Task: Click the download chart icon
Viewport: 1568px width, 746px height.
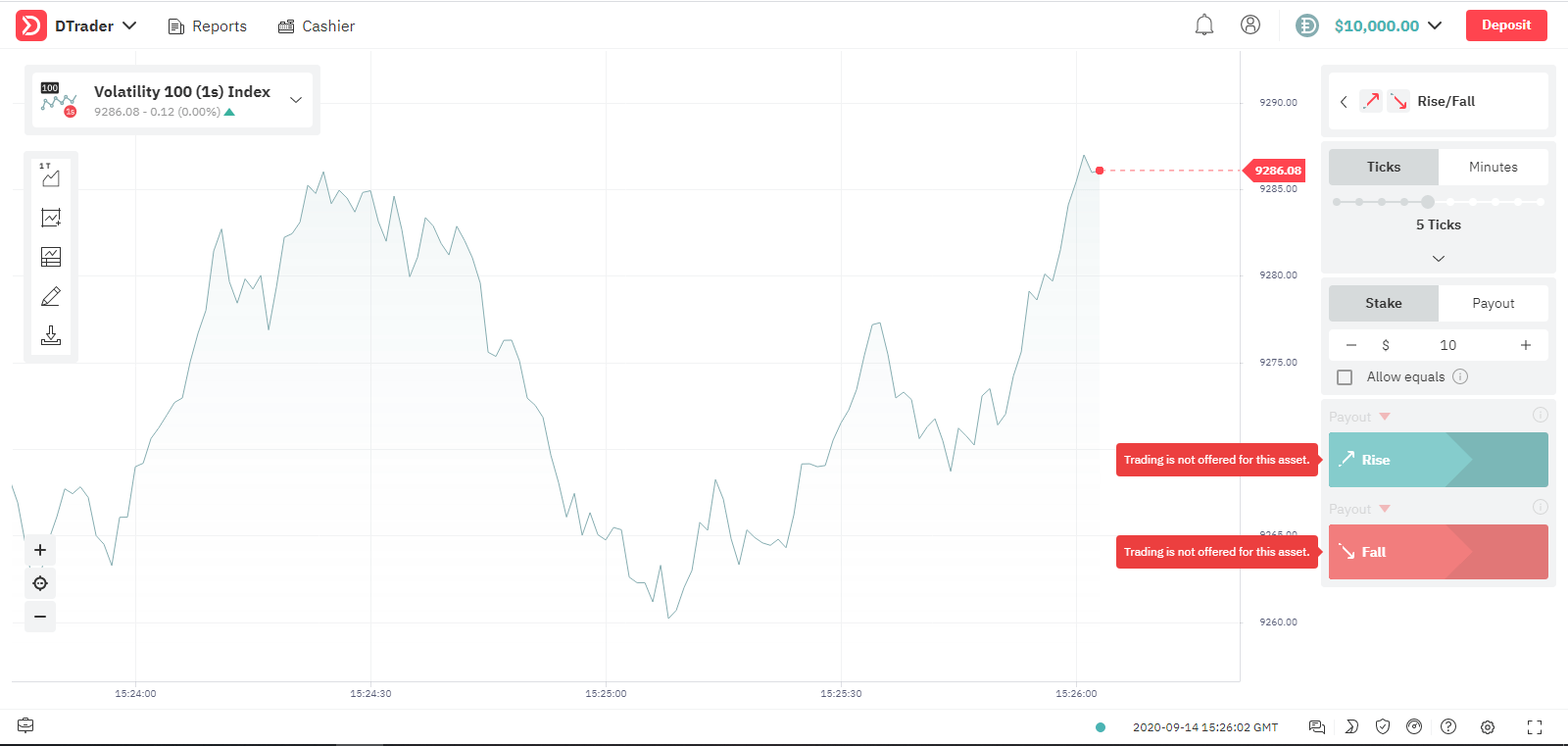Action: click(x=51, y=335)
